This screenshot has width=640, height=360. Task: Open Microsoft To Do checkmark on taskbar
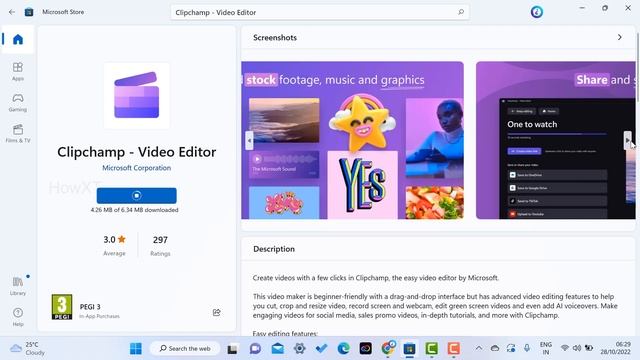pos(322,349)
